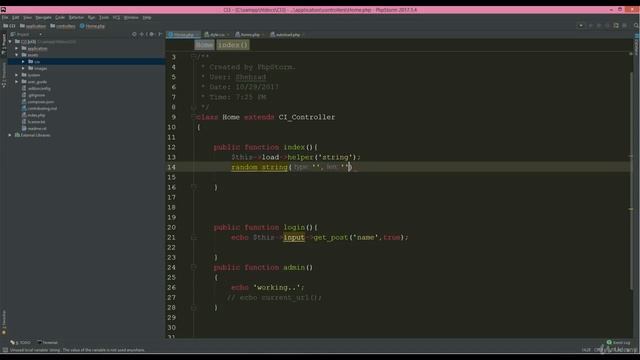
Task: Select index.php in project tree
Action: coord(33,115)
